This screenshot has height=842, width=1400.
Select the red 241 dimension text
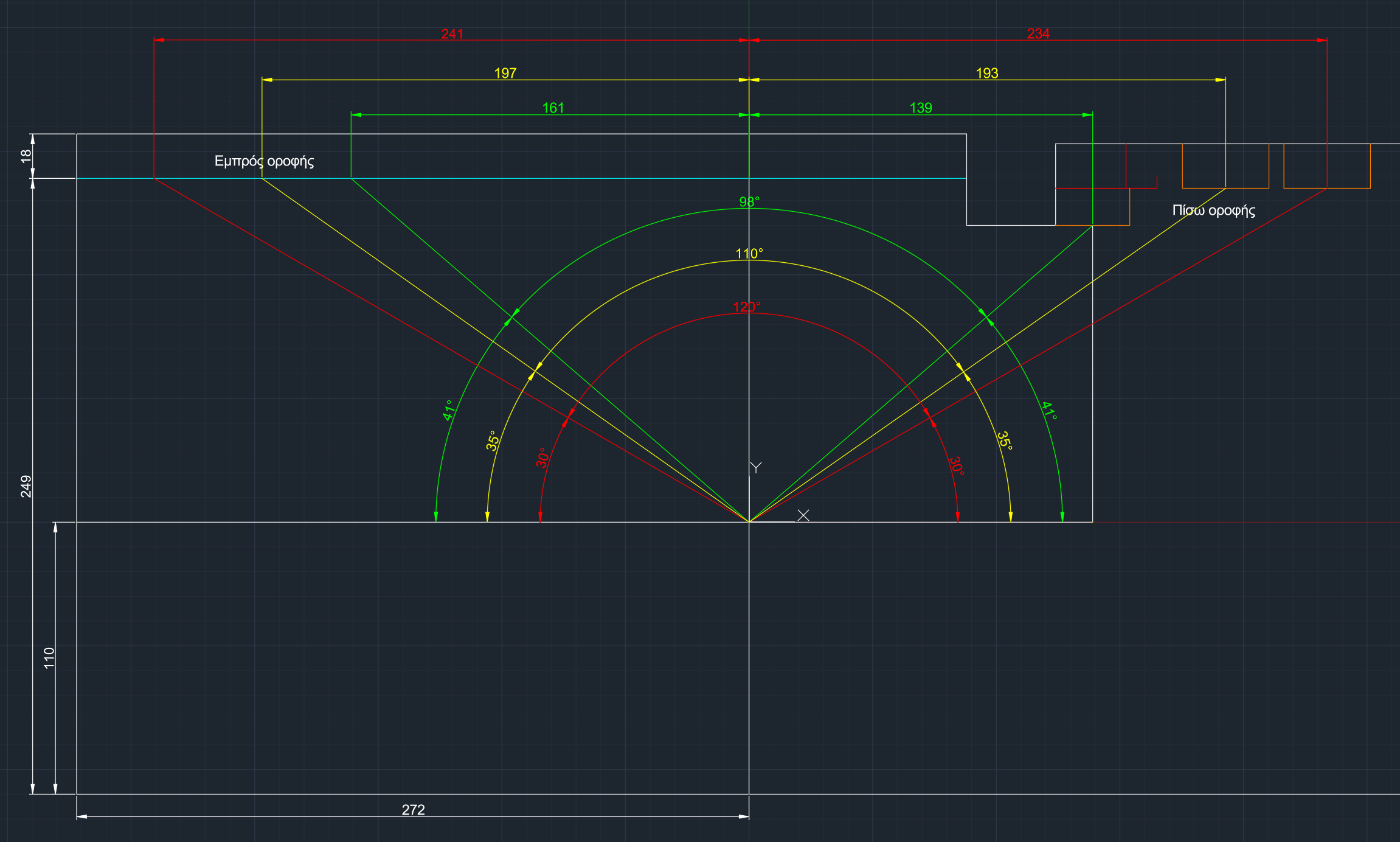coord(452,34)
